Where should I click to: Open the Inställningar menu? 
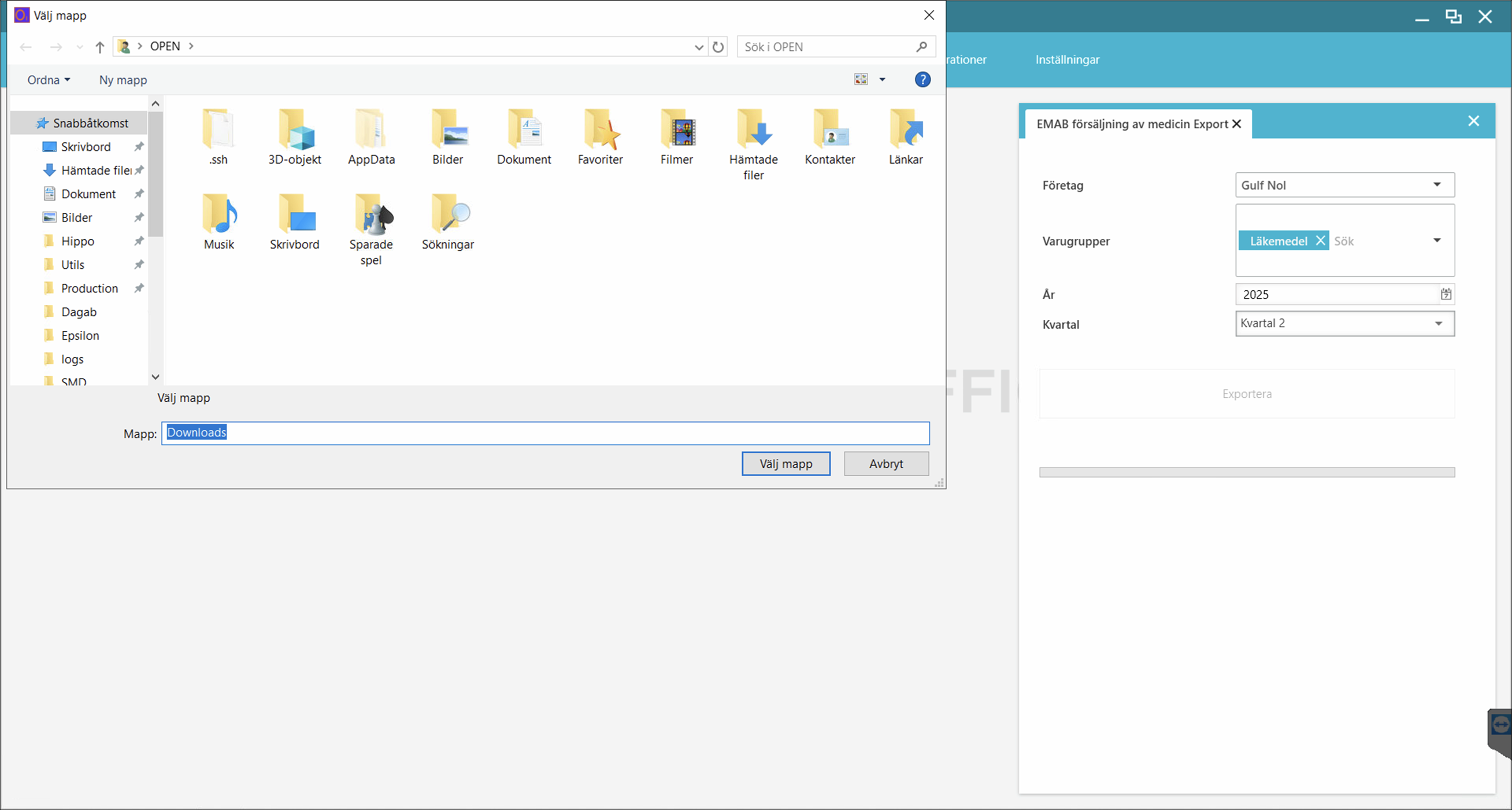tap(1067, 60)
